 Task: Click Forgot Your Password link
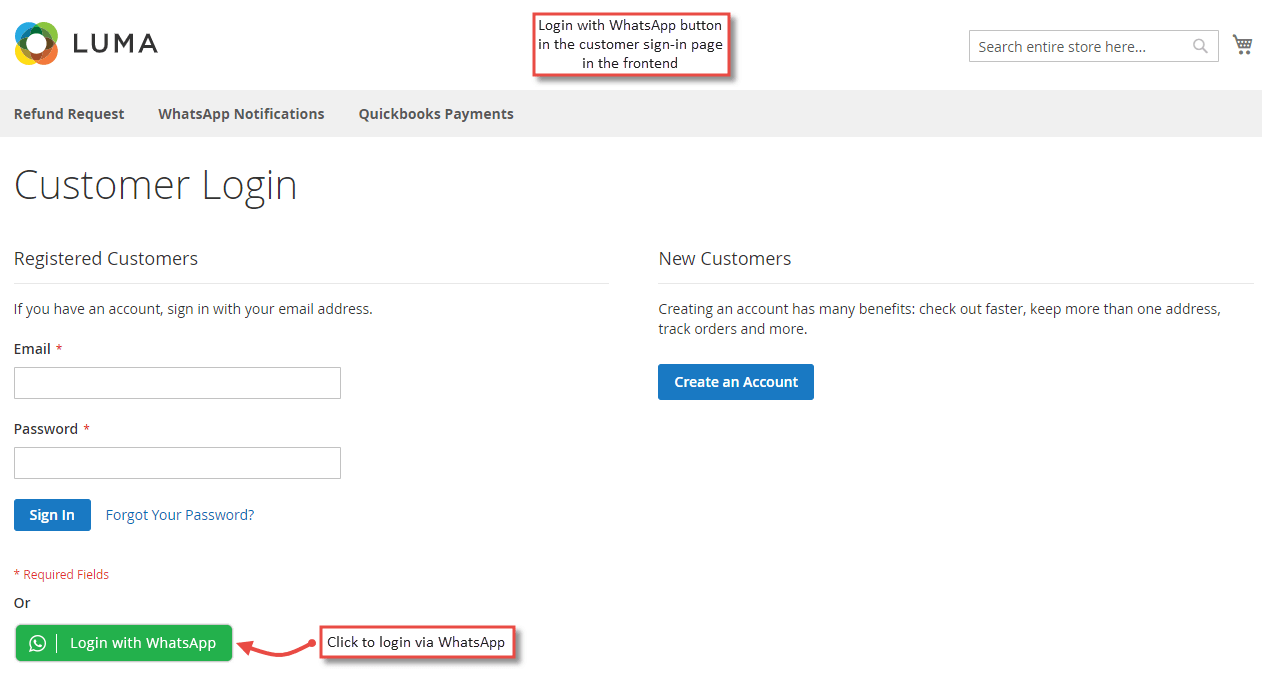coord(180,515)
